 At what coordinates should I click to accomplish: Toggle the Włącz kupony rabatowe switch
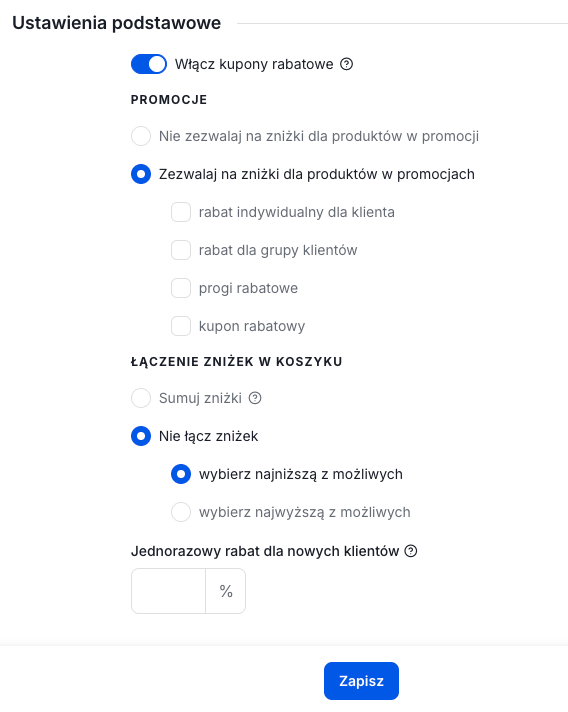point(149,64)
